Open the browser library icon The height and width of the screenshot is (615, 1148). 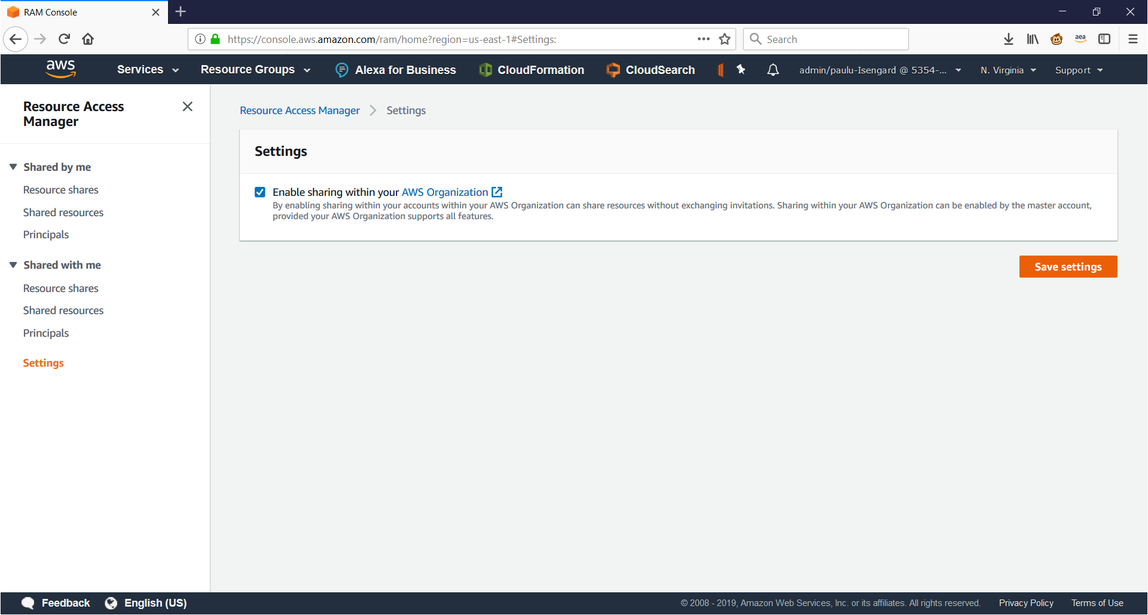pos(1032,40)
